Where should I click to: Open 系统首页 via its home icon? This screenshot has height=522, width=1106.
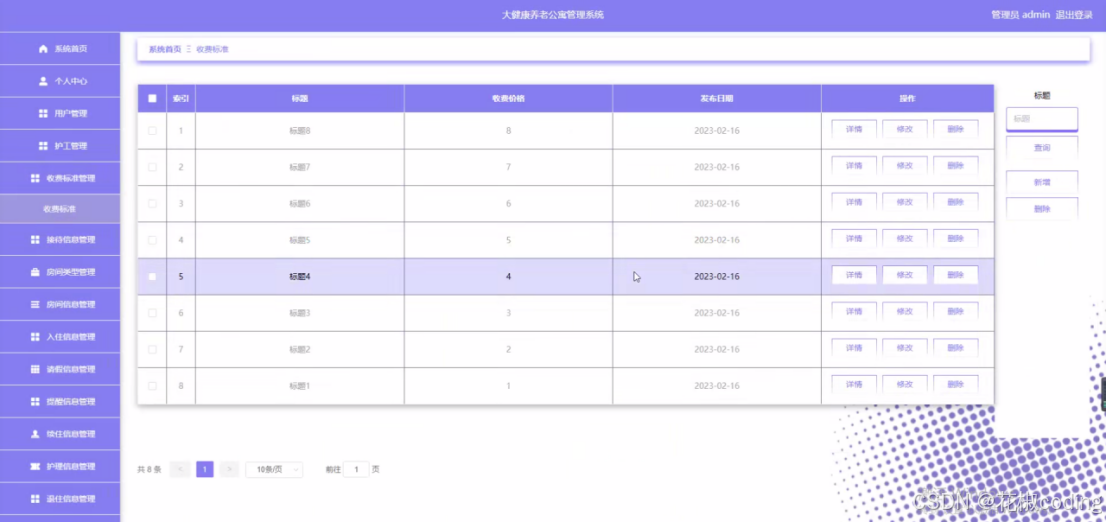pos(44,49)
